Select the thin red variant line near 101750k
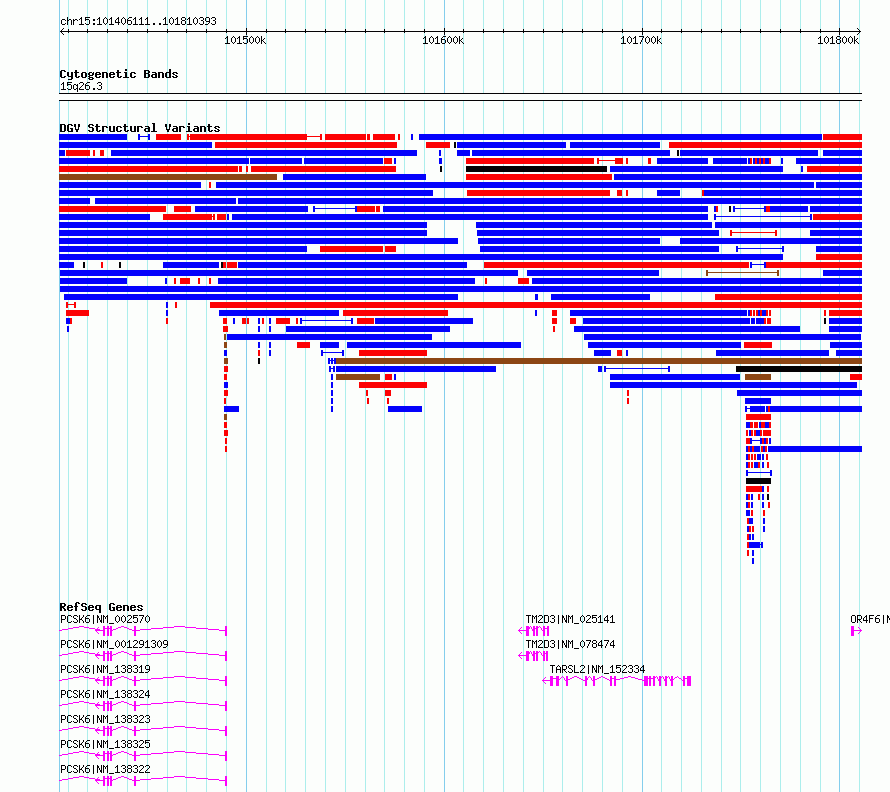 753,233
